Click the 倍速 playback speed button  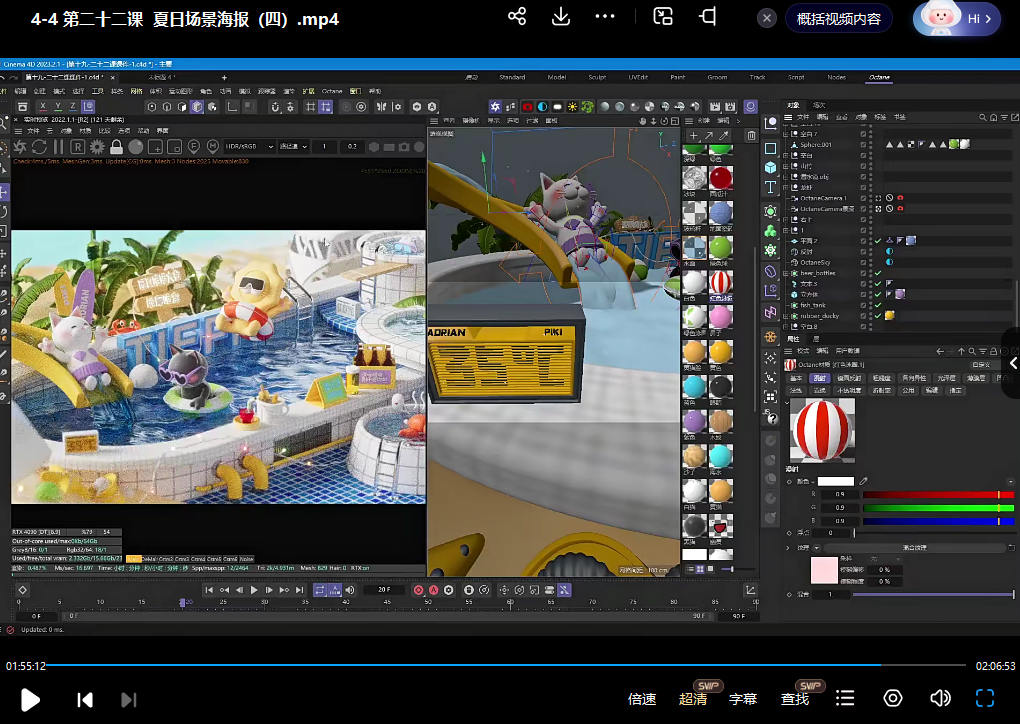point(642,699)
